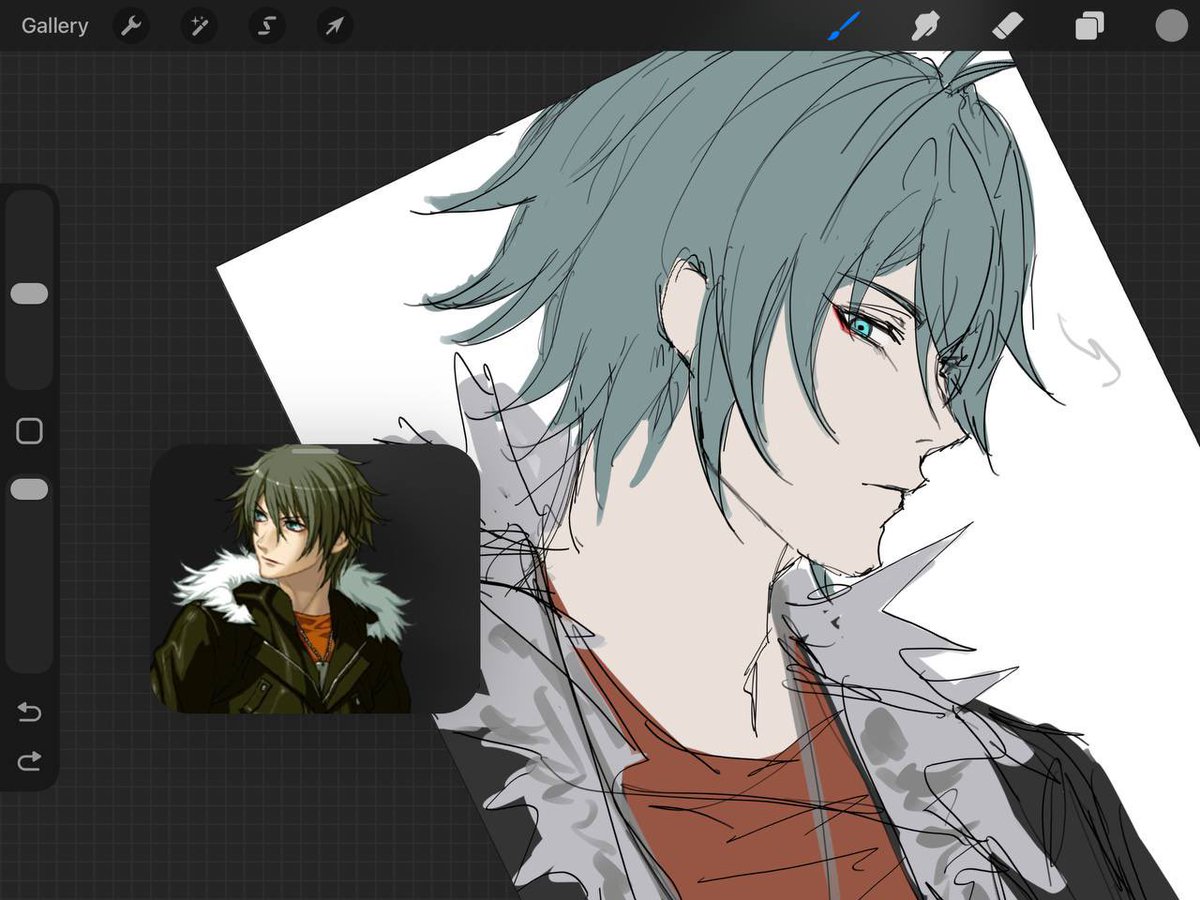Open the active color picker circle

pos(1171,26)
